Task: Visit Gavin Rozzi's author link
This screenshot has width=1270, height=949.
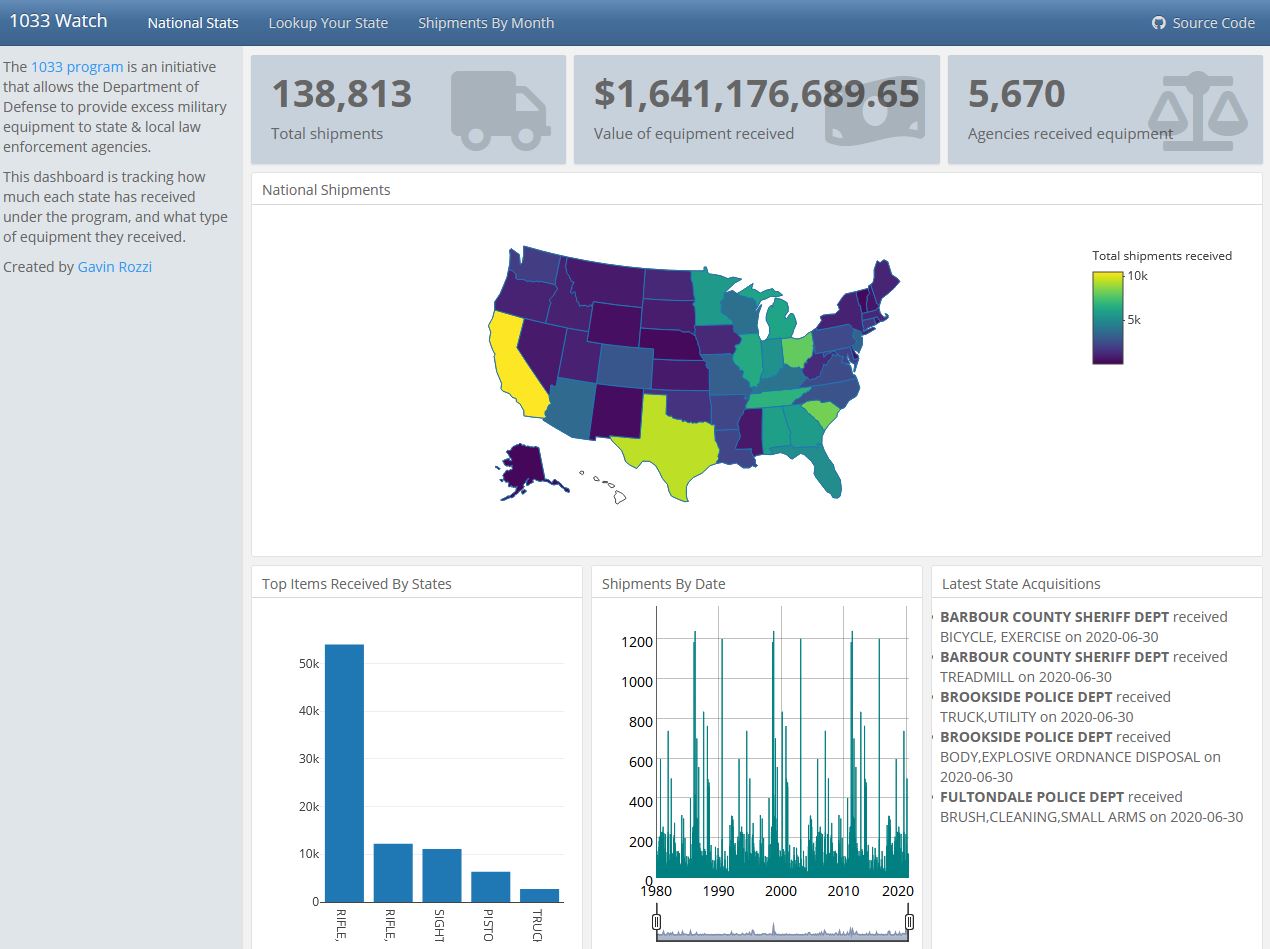Action: [115, 267]
